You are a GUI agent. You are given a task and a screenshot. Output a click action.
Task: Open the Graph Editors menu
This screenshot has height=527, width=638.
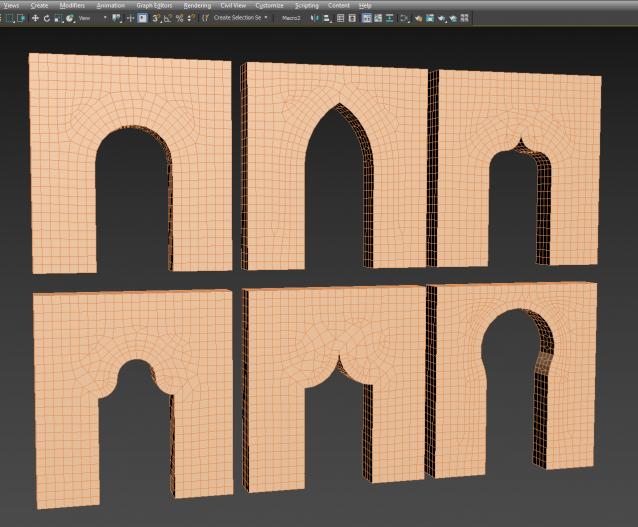(154, 5)
